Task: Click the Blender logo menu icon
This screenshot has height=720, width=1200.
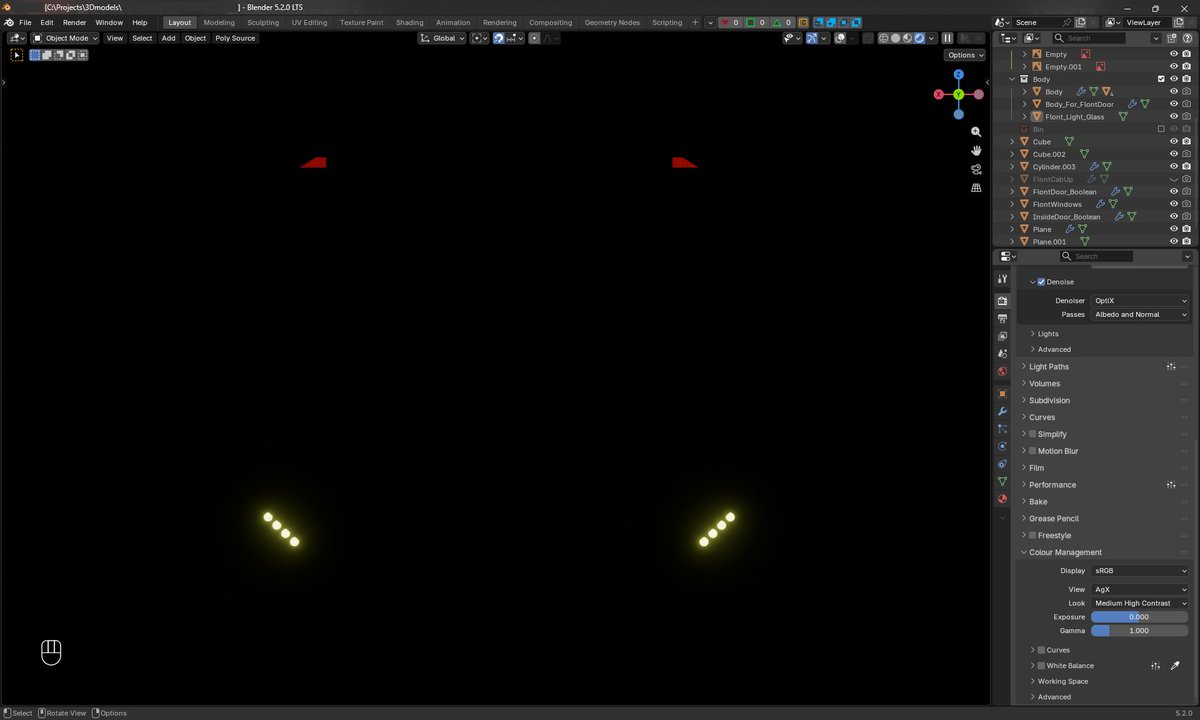Action: pos(8,22)
